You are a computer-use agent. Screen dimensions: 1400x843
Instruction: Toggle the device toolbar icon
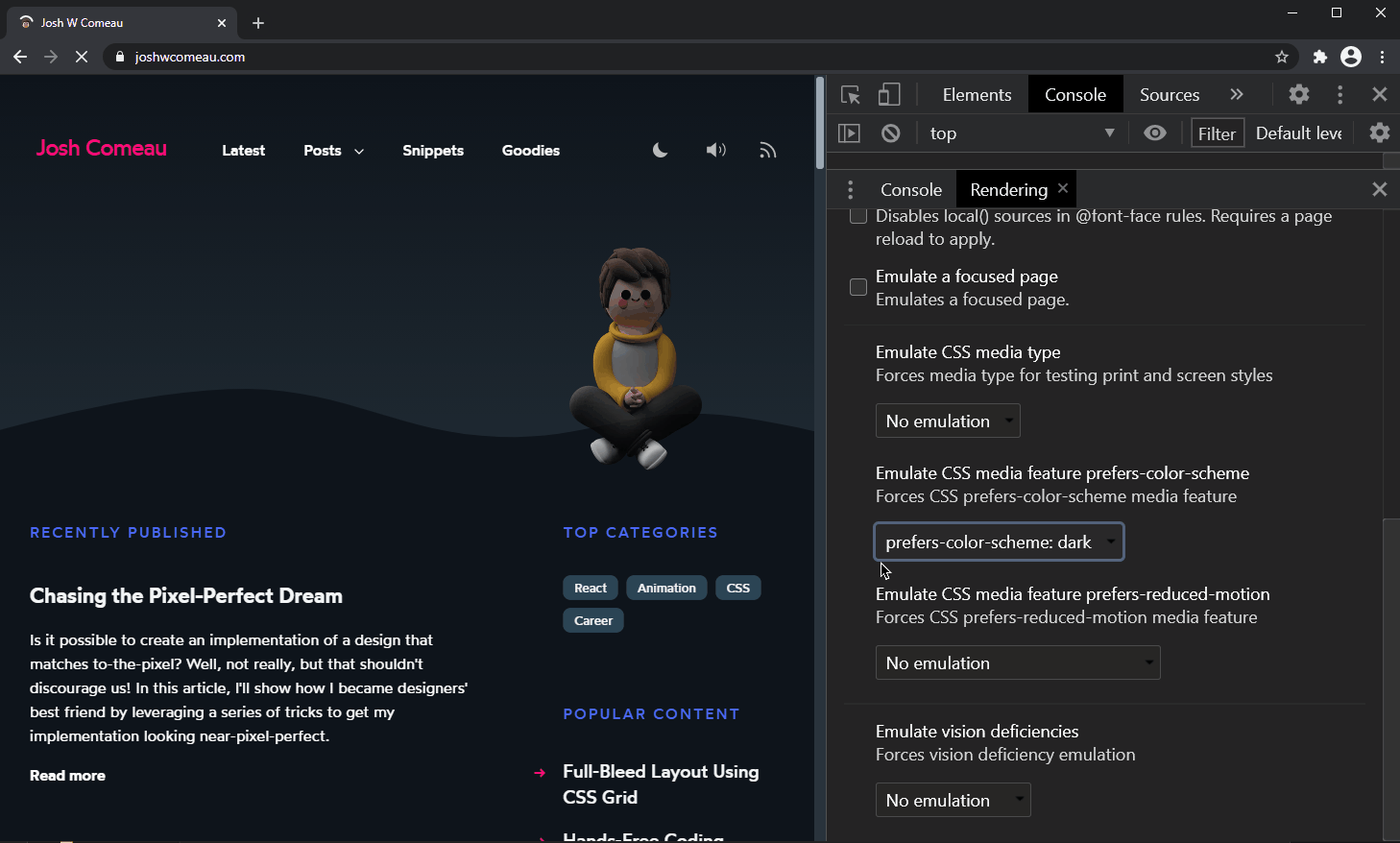click(889, 94)
